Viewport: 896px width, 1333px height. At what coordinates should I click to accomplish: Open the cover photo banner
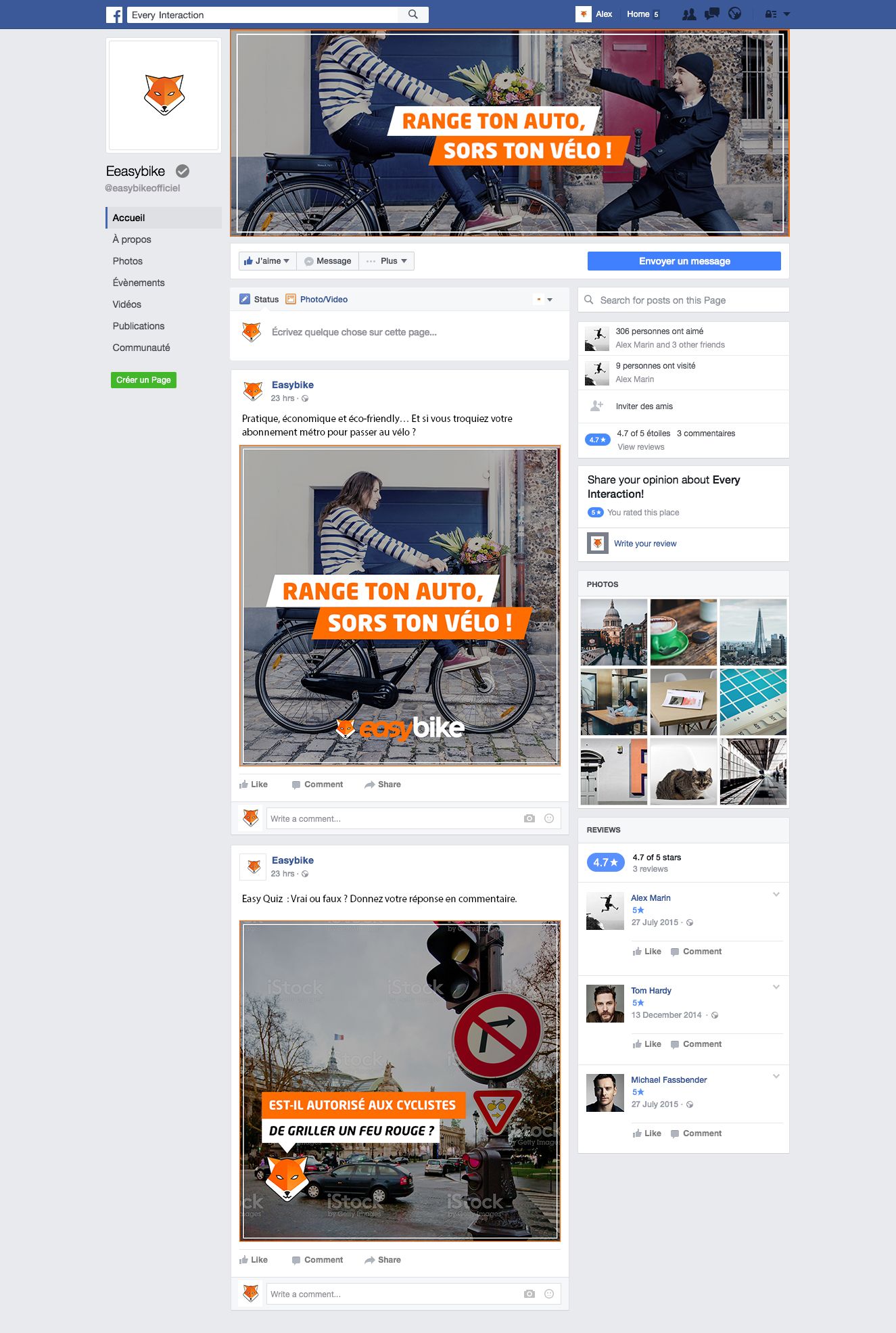coord(510,133)
